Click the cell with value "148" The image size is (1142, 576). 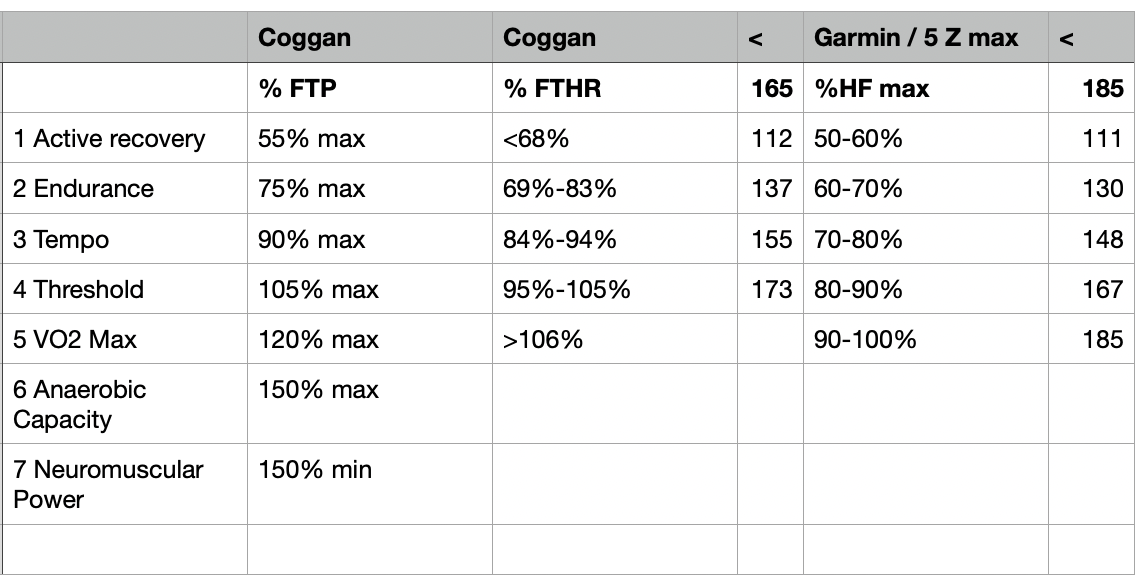1102,240
